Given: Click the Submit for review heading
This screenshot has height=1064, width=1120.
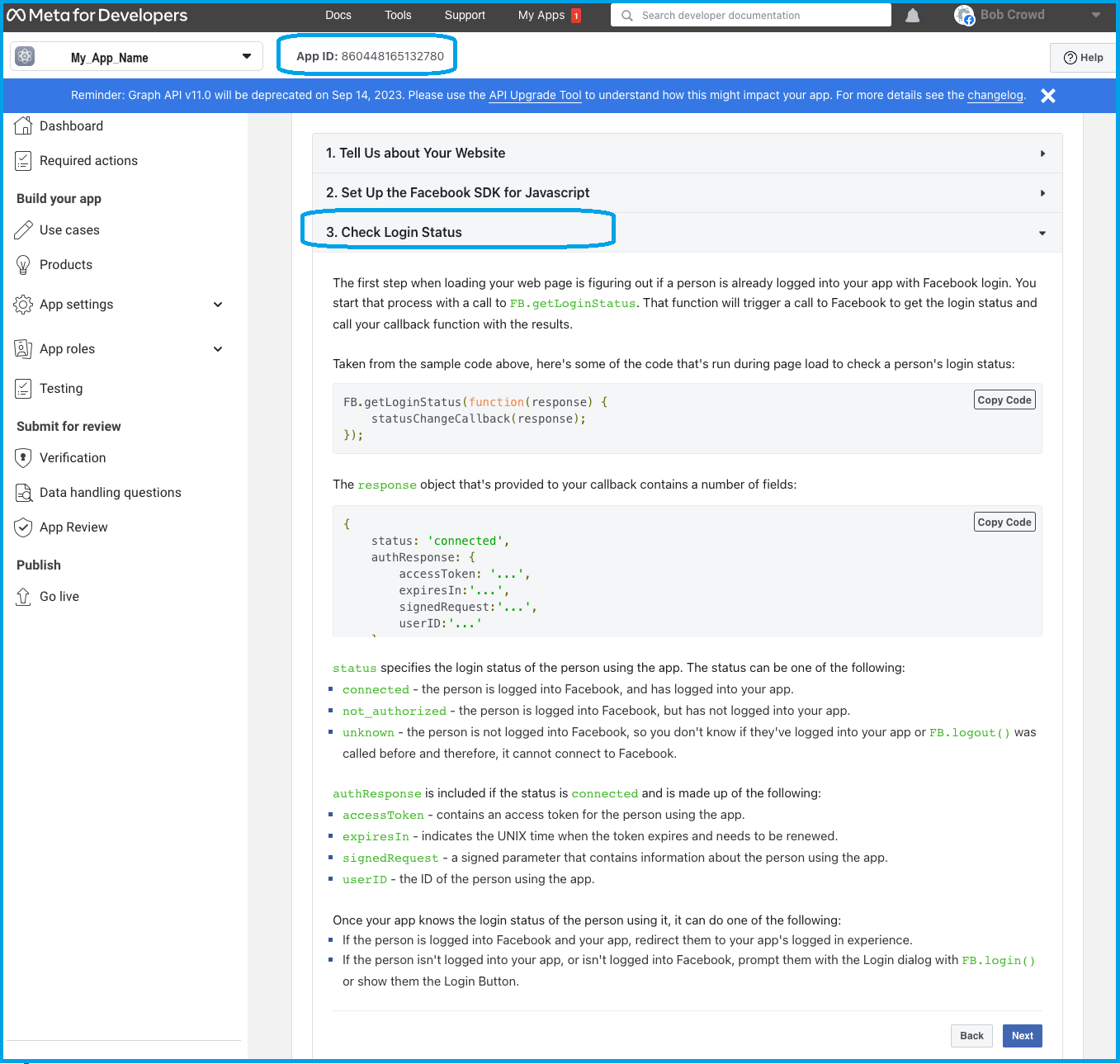Looking at the screenshot, I should click(x=69, y=427).
